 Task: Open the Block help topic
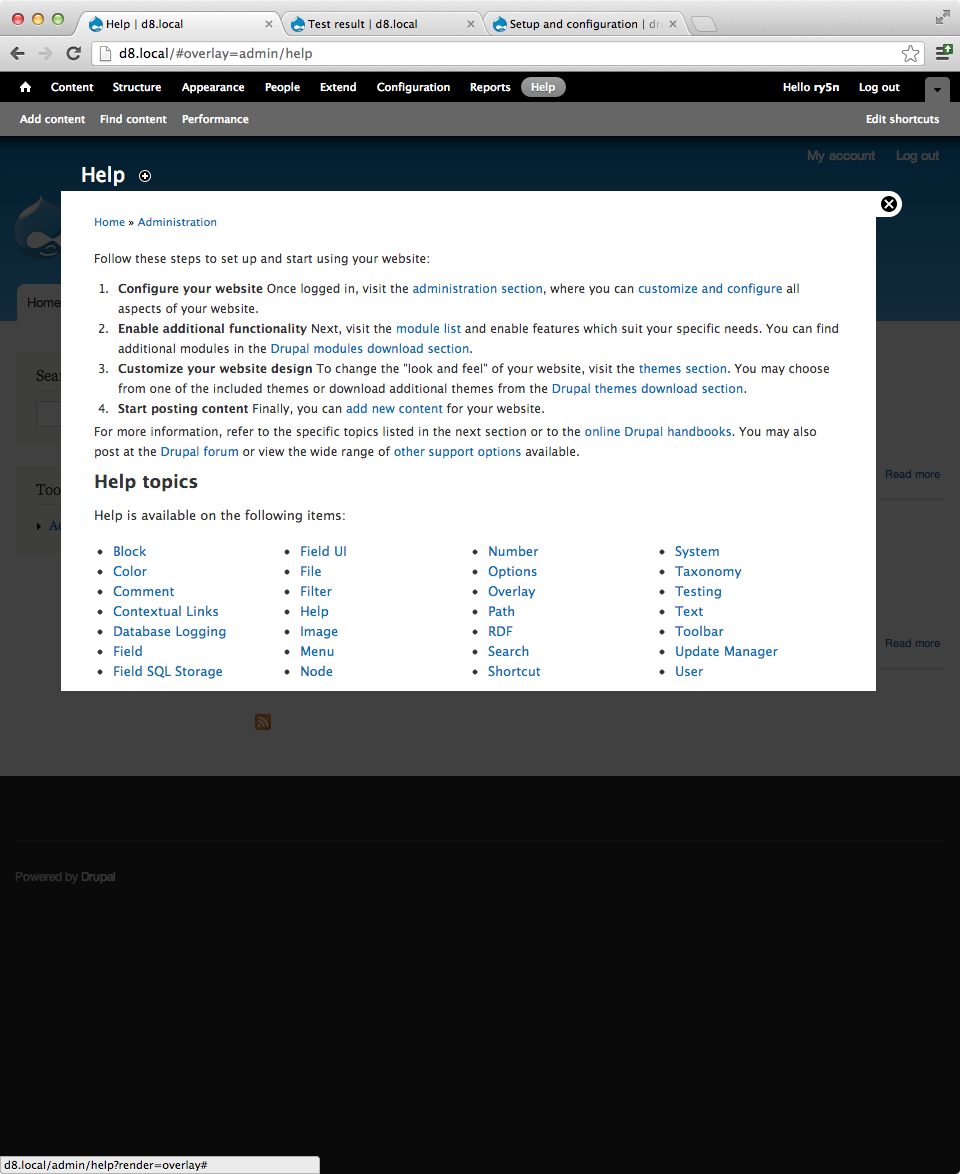[x=130, y=551]
